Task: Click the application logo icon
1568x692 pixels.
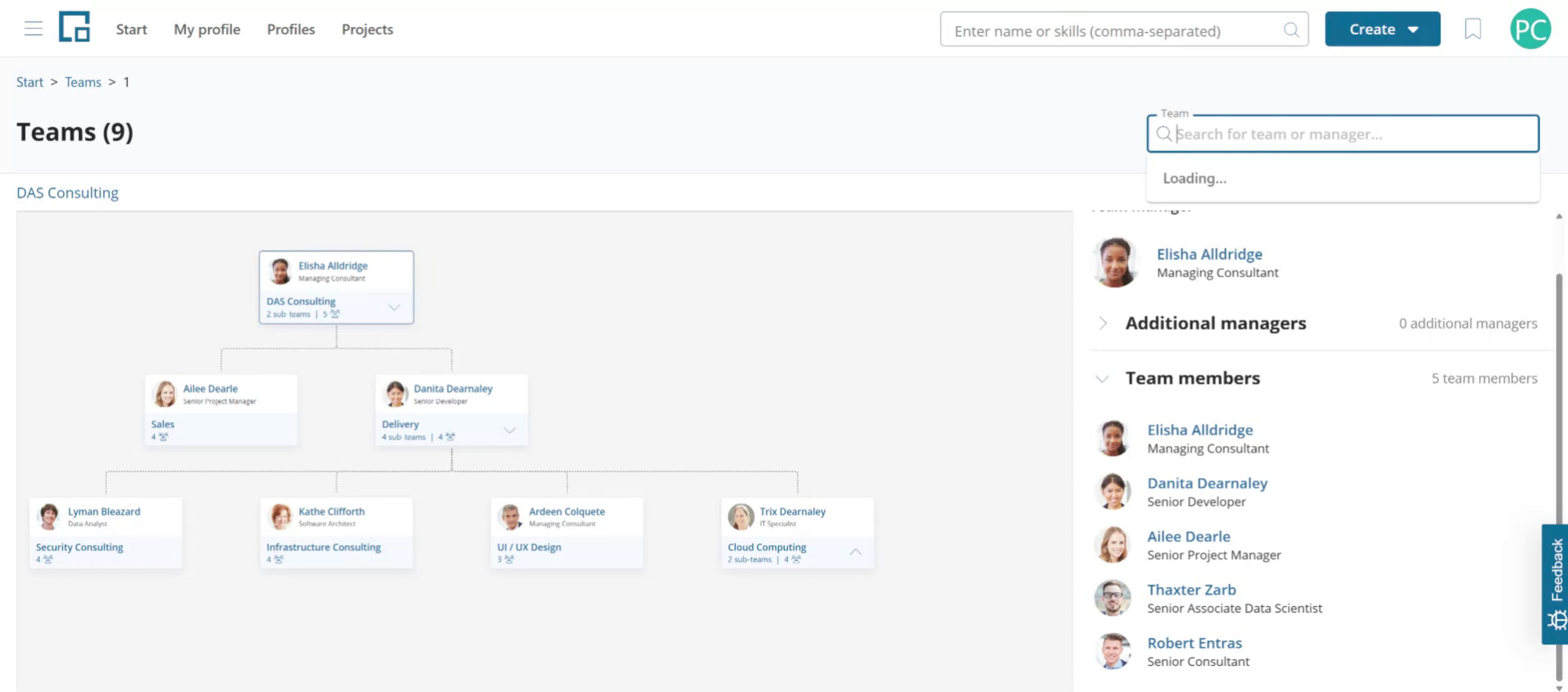Action: click(x=74, y=27)
